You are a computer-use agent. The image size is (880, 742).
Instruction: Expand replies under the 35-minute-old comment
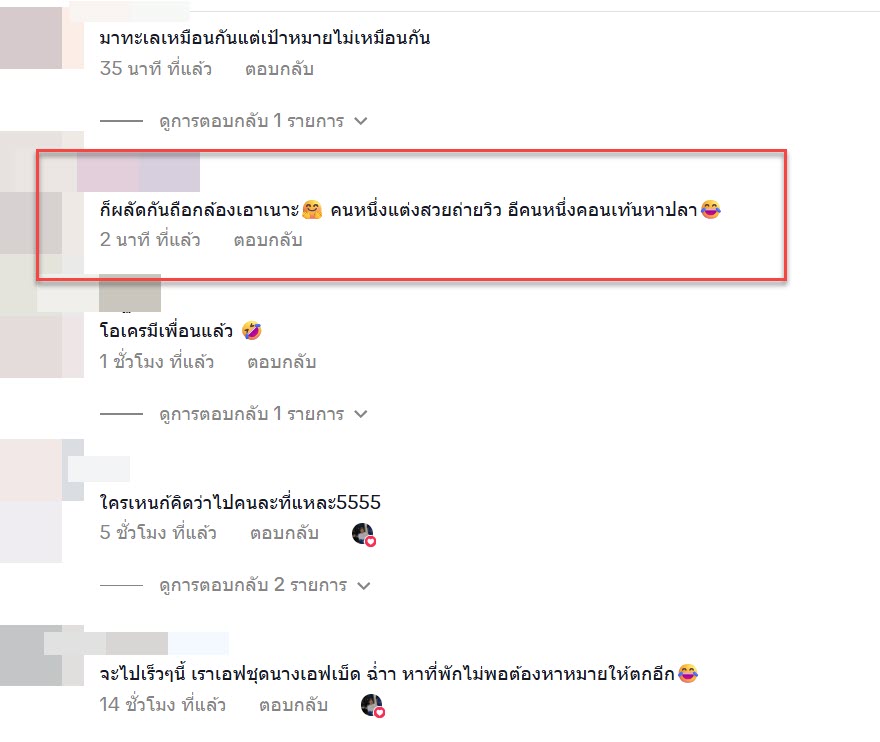coord(263,121)
